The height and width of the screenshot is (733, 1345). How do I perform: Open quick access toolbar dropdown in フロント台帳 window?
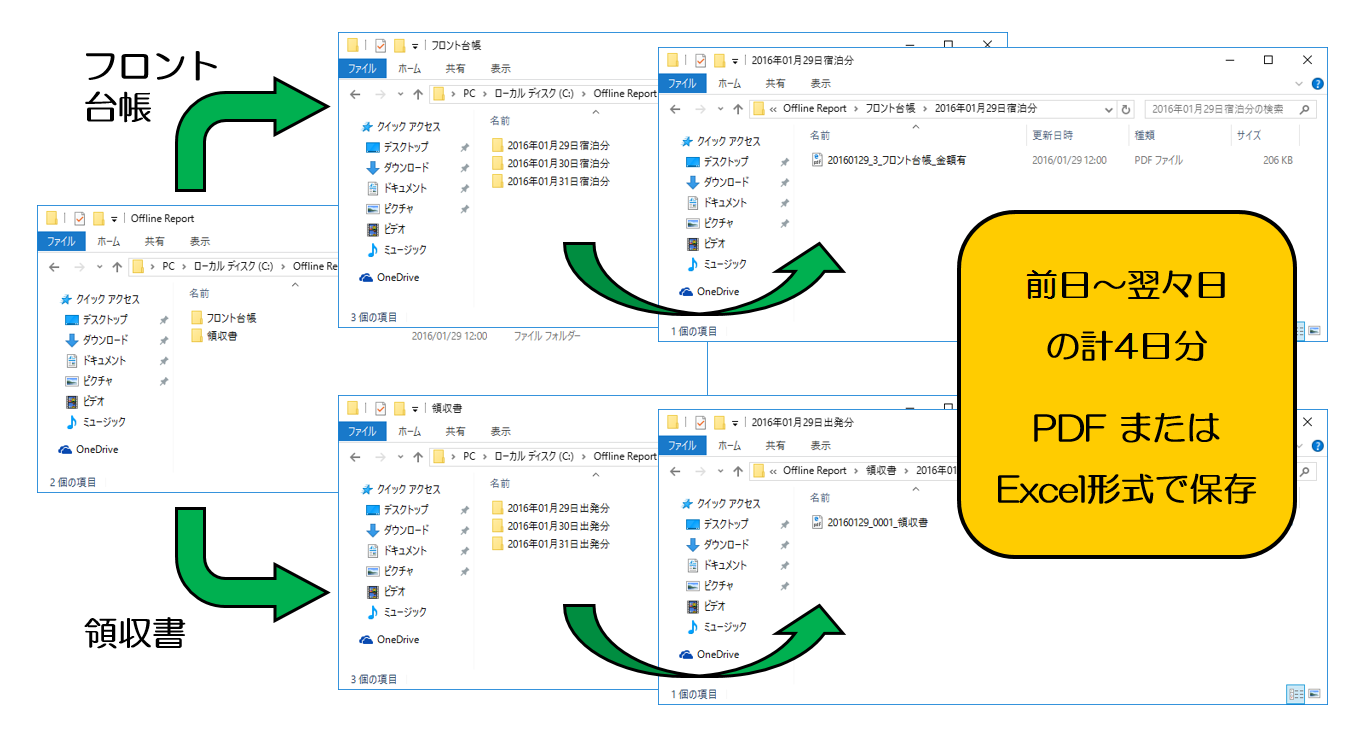coord(415,46)
